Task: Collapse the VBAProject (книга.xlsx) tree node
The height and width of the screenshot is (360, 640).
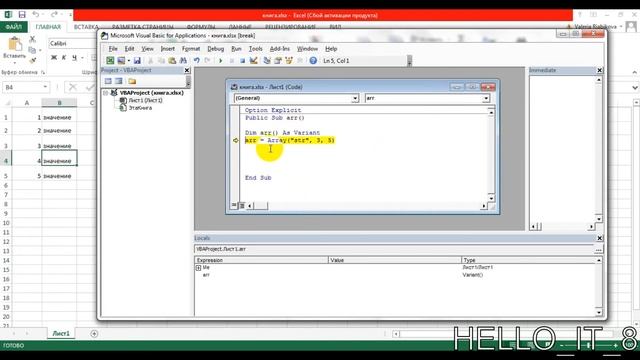Action: (106, 93)
